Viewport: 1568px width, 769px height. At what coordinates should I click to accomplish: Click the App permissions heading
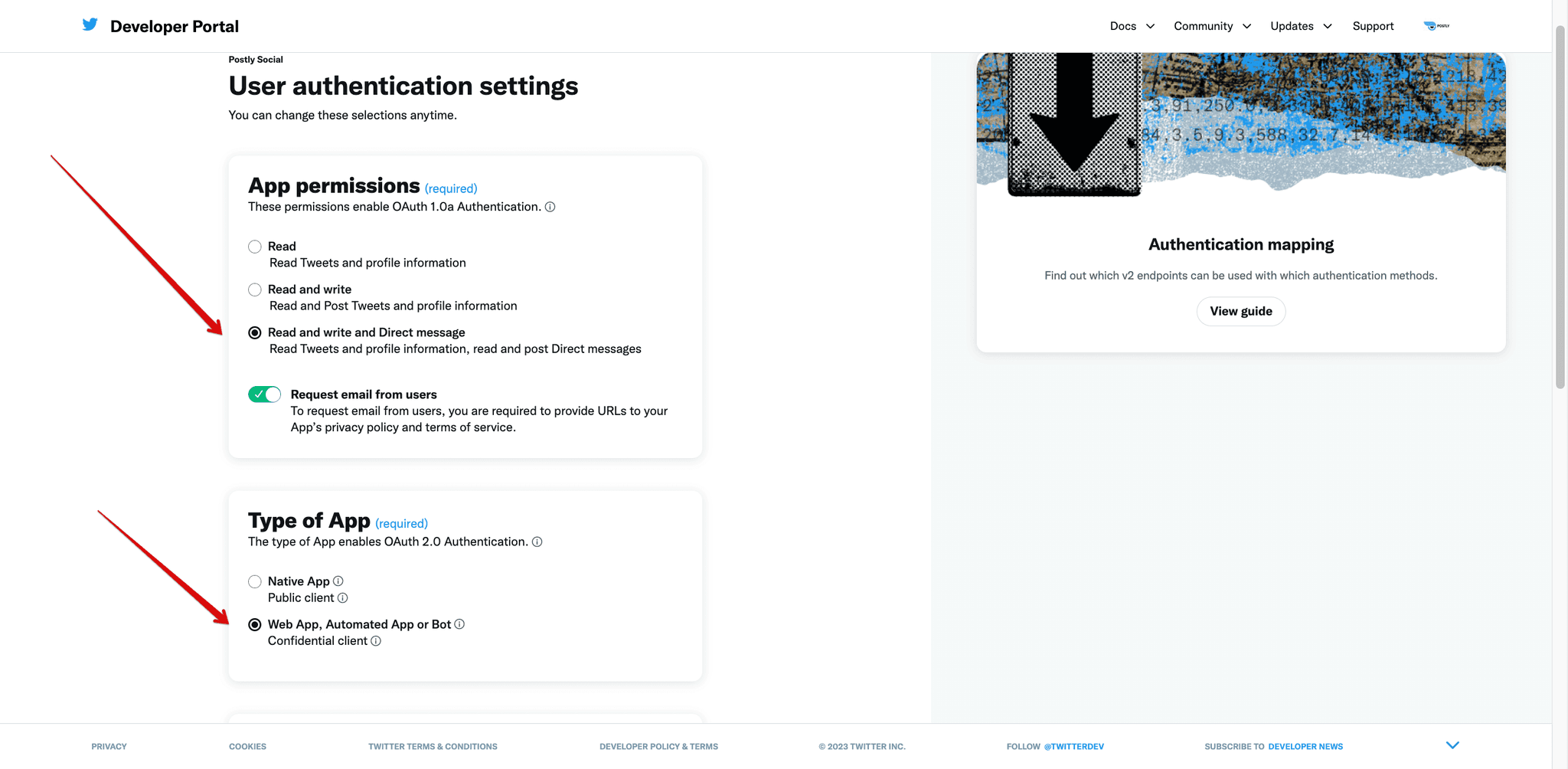coord(334,186)
